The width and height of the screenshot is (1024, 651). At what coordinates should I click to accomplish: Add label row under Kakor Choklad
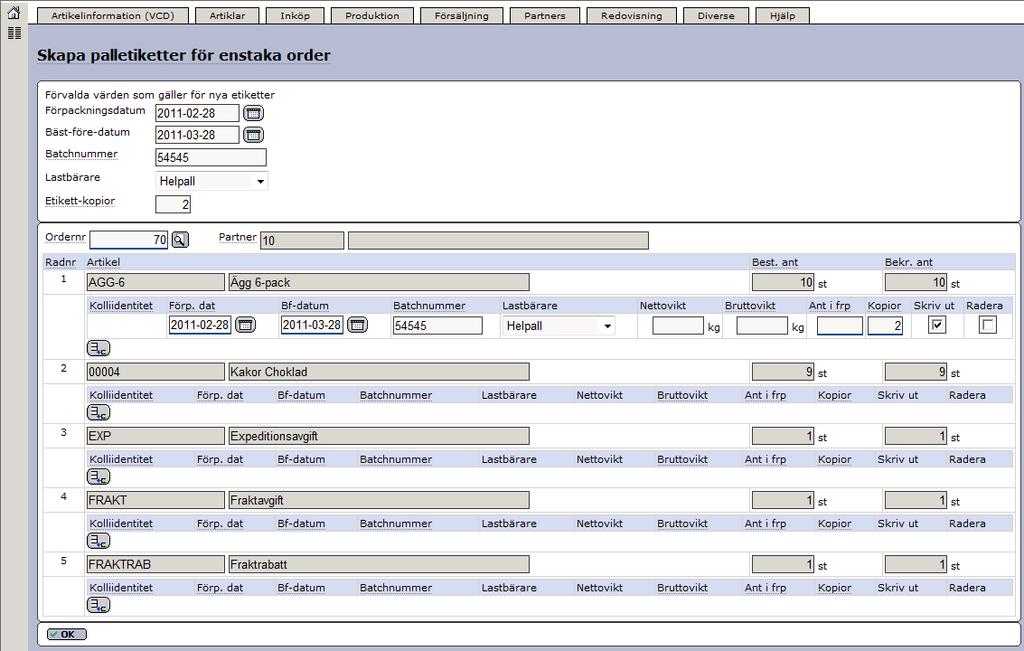[x=99, y=412]
